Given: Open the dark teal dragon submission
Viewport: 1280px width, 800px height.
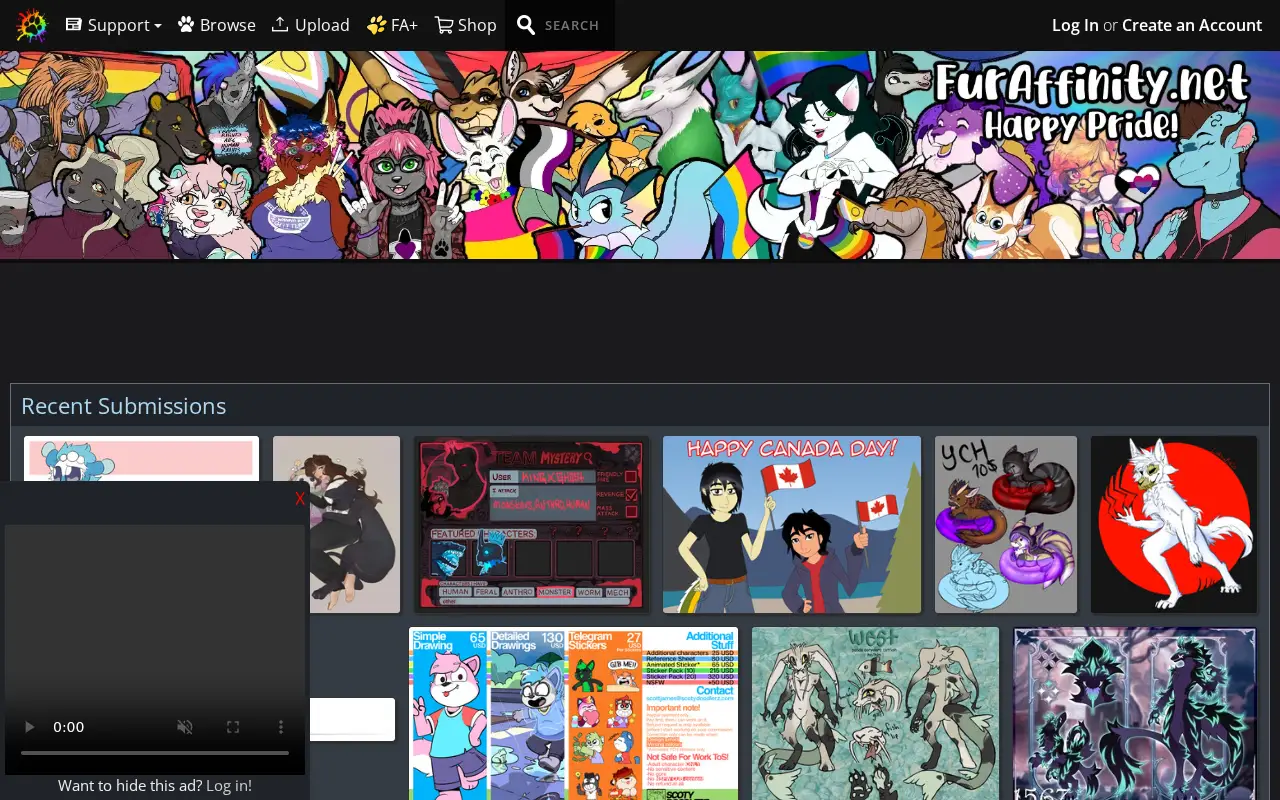Looking at the screenshot, I should click(1135, 714).
